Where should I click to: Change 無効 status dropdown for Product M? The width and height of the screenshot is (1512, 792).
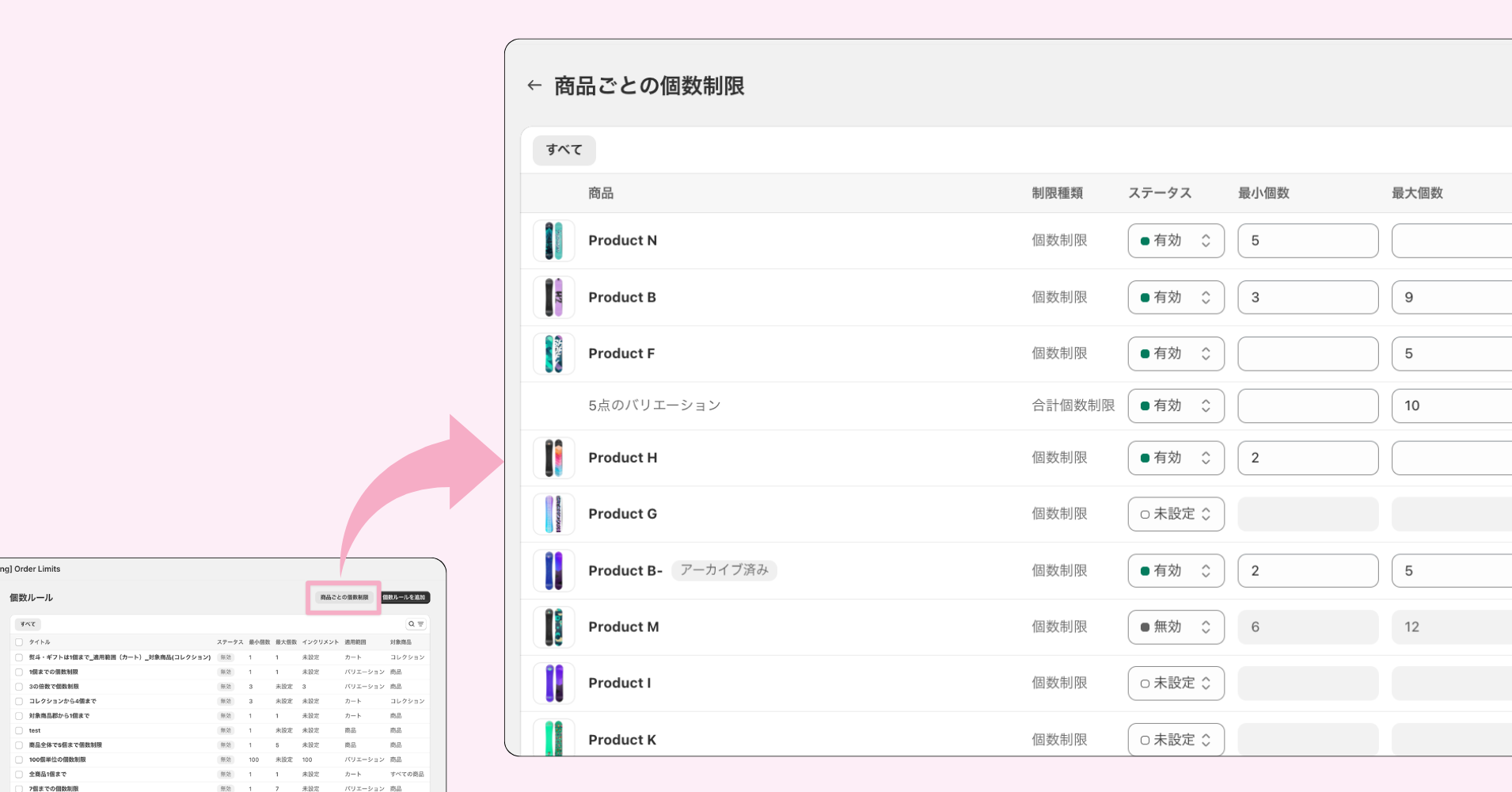click(x=1176, y=627)
